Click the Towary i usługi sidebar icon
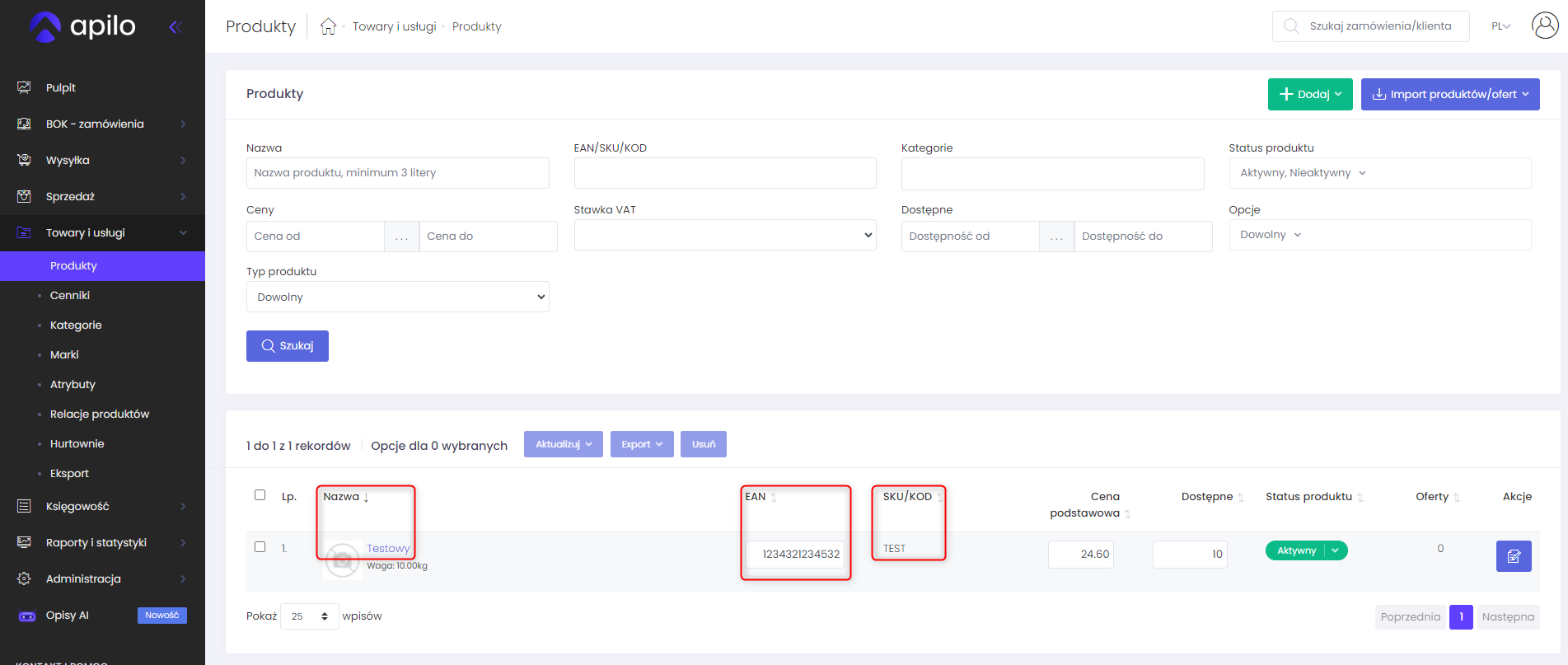This screenshot has width=1568, height=665. (24, 232)
